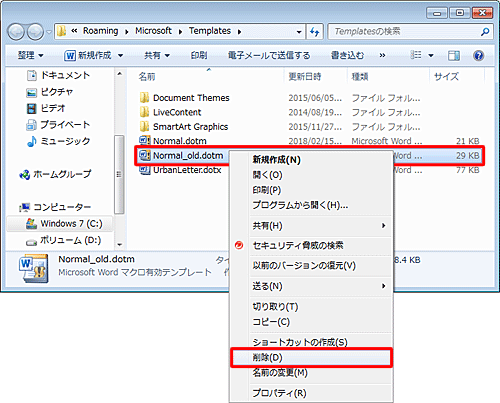
Task: Open the 共有 share toolbar dropdown
Action: (157, 55)
